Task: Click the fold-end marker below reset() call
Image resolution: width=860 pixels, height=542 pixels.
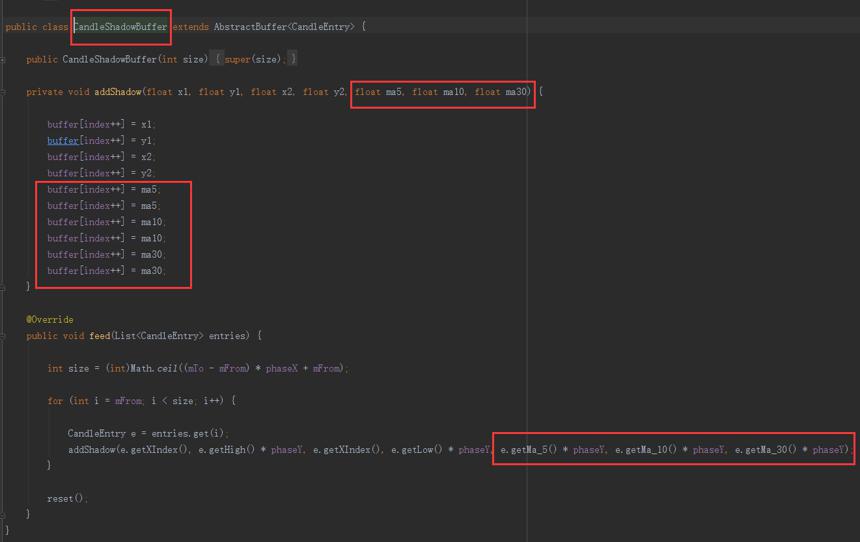Action: 3,515
